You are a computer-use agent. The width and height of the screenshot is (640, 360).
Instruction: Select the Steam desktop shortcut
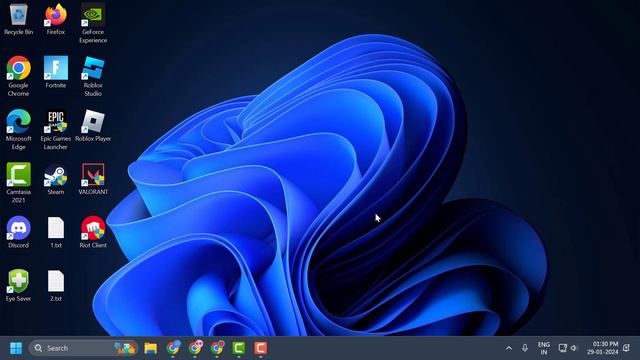(56, 179)
